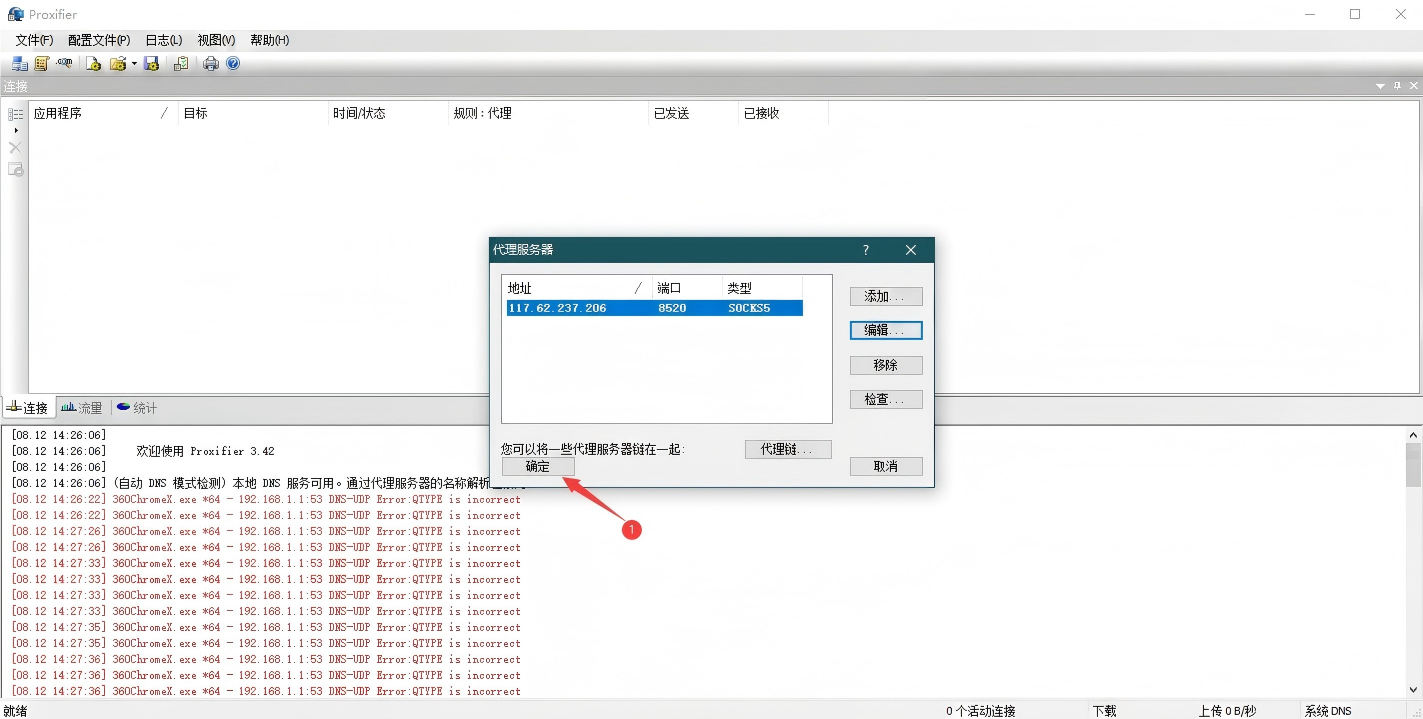1423x719 pixels.
Task: Toggle the Connections panel auto-hide pin
Action: coord(1398,87)
